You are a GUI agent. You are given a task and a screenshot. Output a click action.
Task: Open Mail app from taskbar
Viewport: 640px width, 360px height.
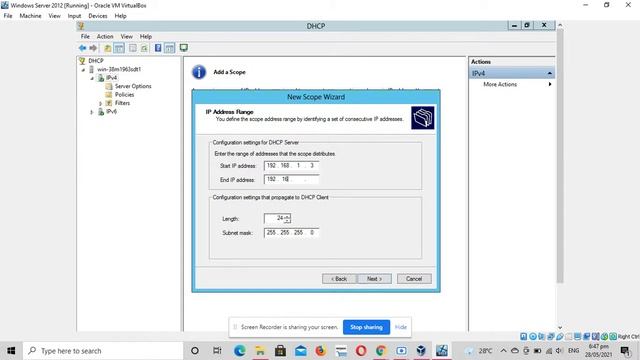[x=300, y=351]
